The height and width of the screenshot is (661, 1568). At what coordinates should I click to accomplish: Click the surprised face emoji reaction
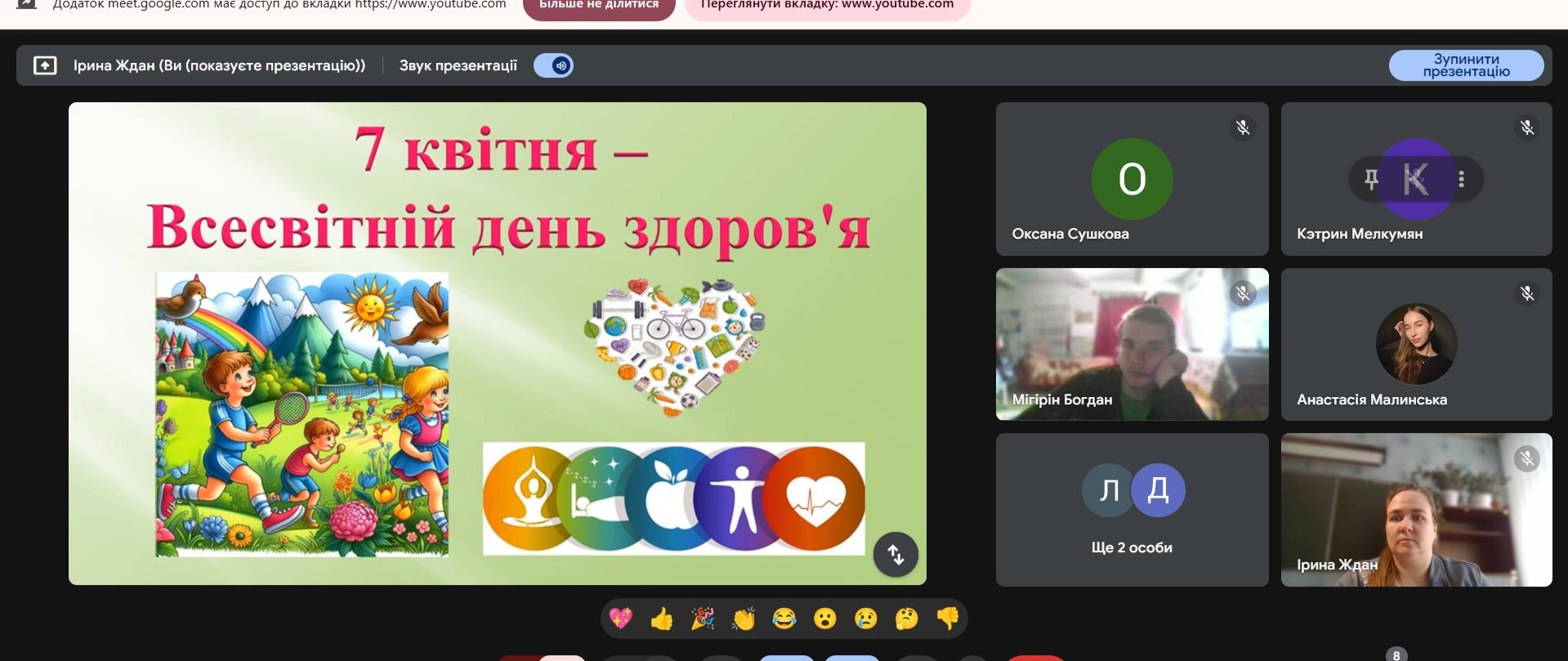pos(825,619)
